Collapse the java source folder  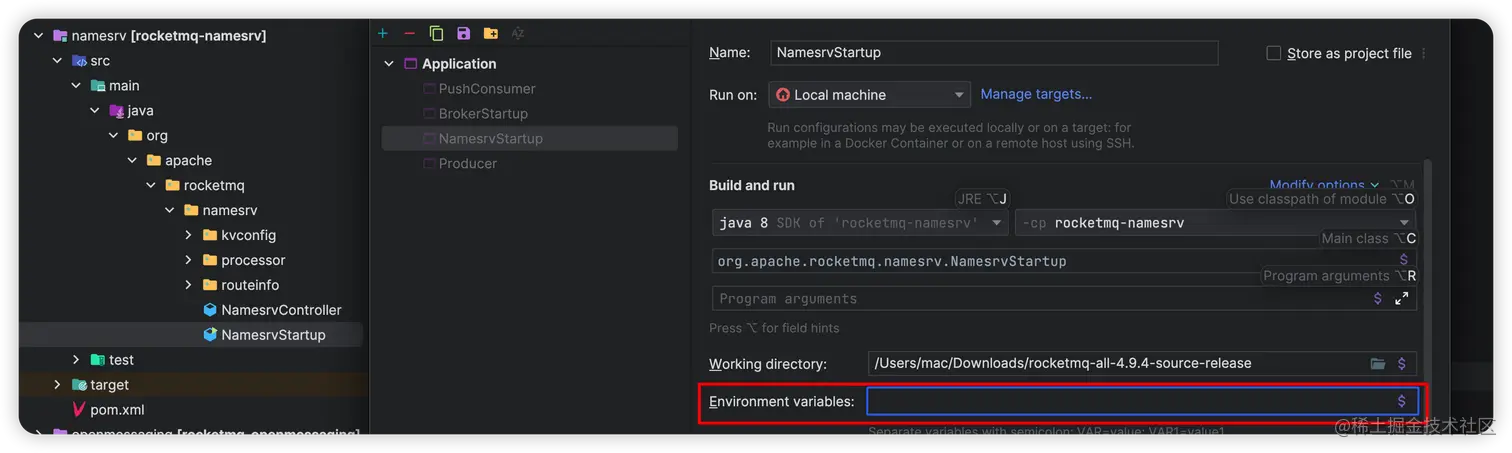click(95, 111)
